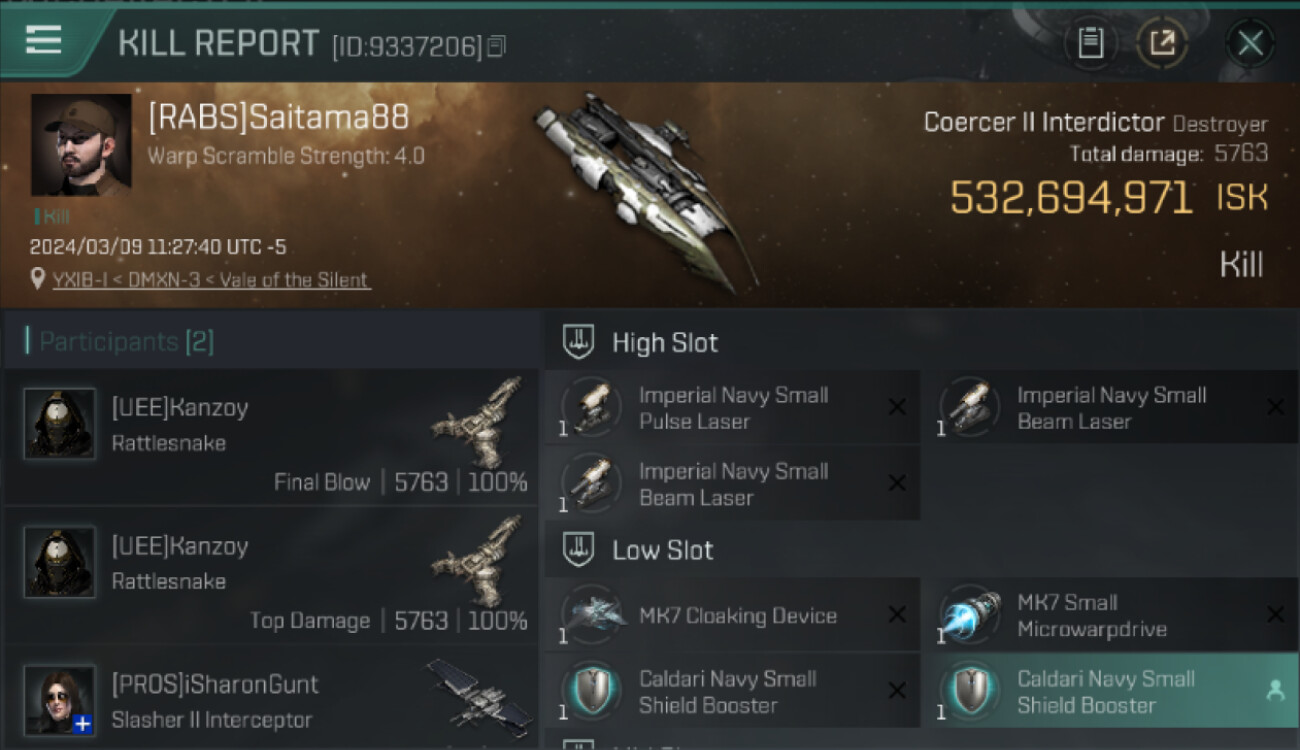Select highlighted Caldari Navy Small Shield Booster
Image resolution: width=1300 pixels, height=750 pixels.
(x=1109, y=690)
